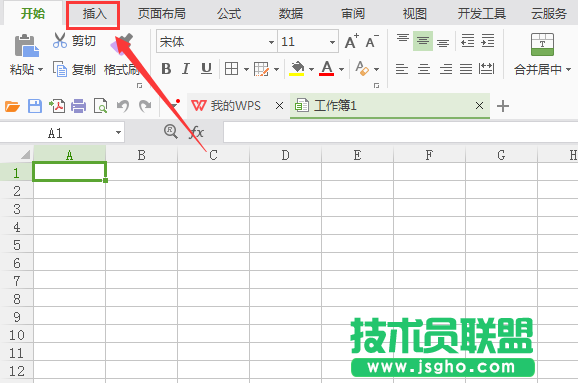The image size is (578, 383).
Task: Open font group dialog launcher
Action: (x=376, y=86)
